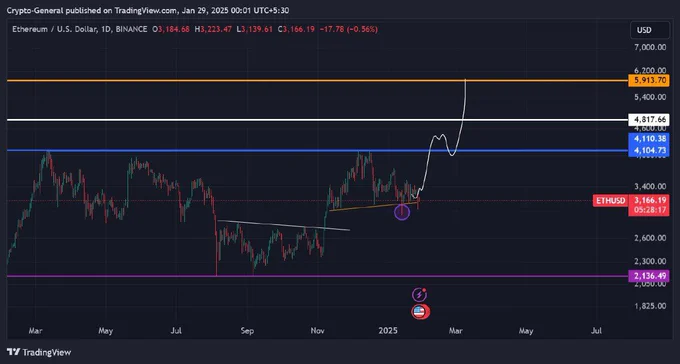Click the Nov time axis label

318,331
